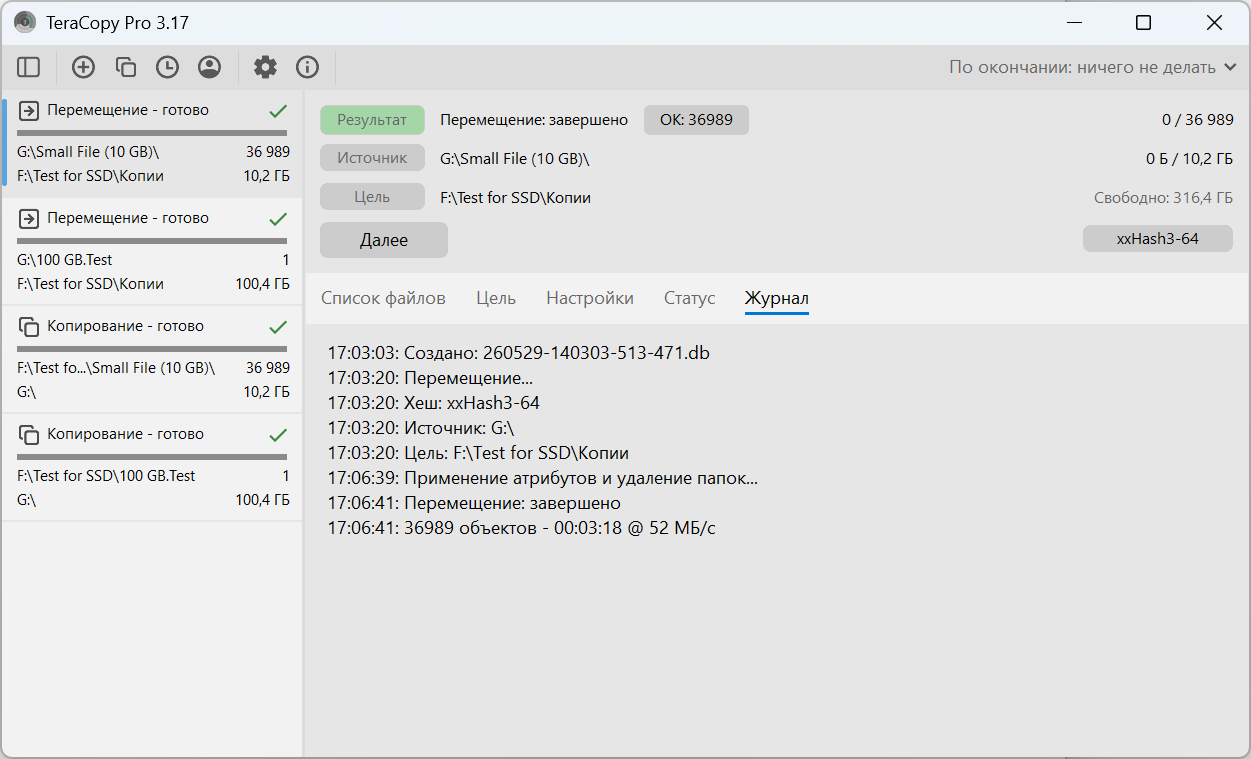
Task: Open the info icon in the toolbar
Action: tap(307, 68)
